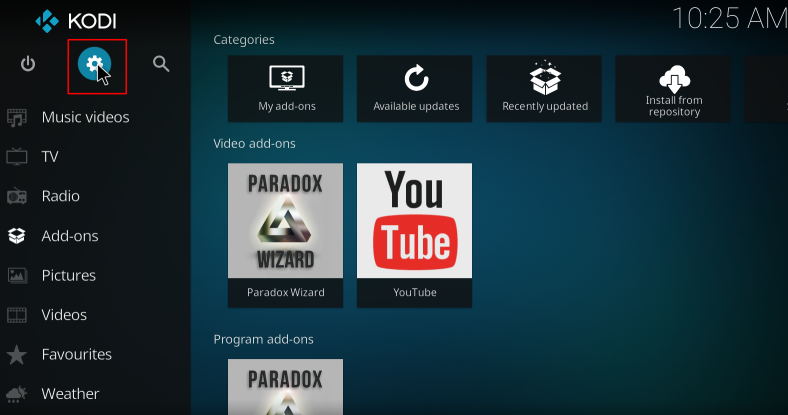Click the Add-ons box icon in sidebar
Screen dimensions: 788x415
(17, 236)
